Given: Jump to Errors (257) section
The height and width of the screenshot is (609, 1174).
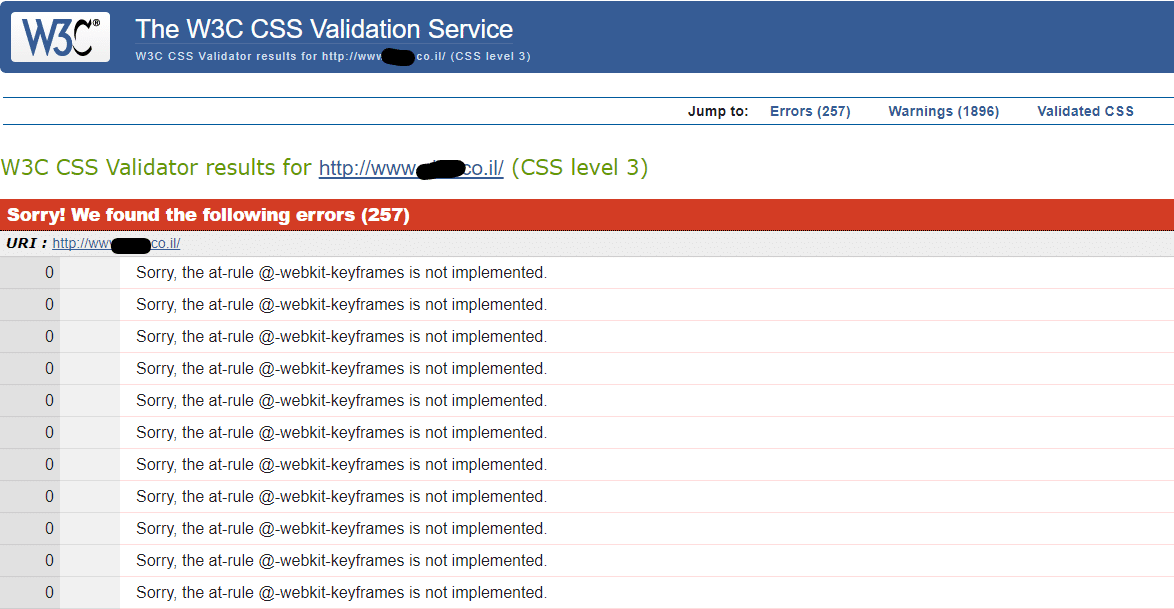Looking at the screenshot, I should pyautogui.click(x=810, y=111).
